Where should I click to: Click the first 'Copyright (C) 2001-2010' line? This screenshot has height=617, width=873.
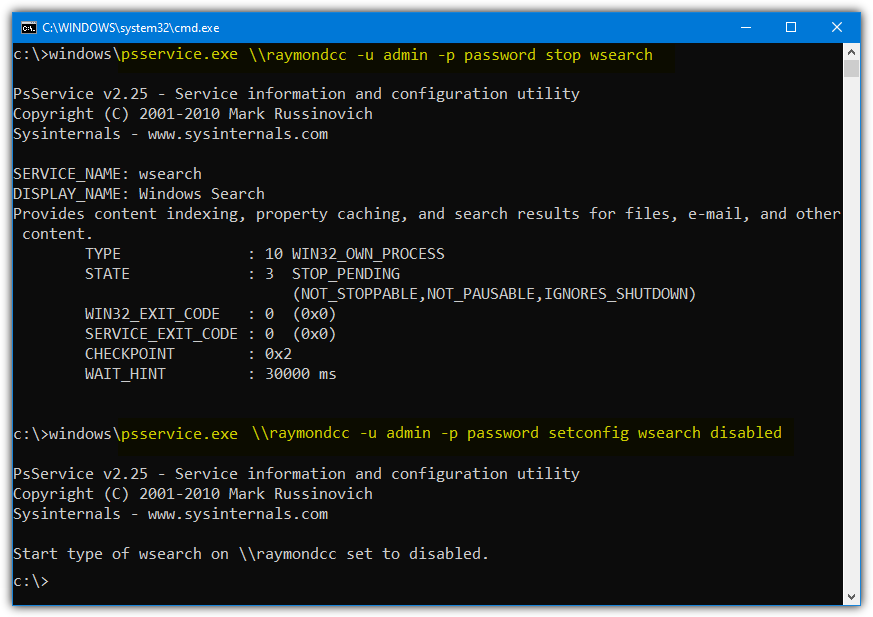[x=193, y=114]
